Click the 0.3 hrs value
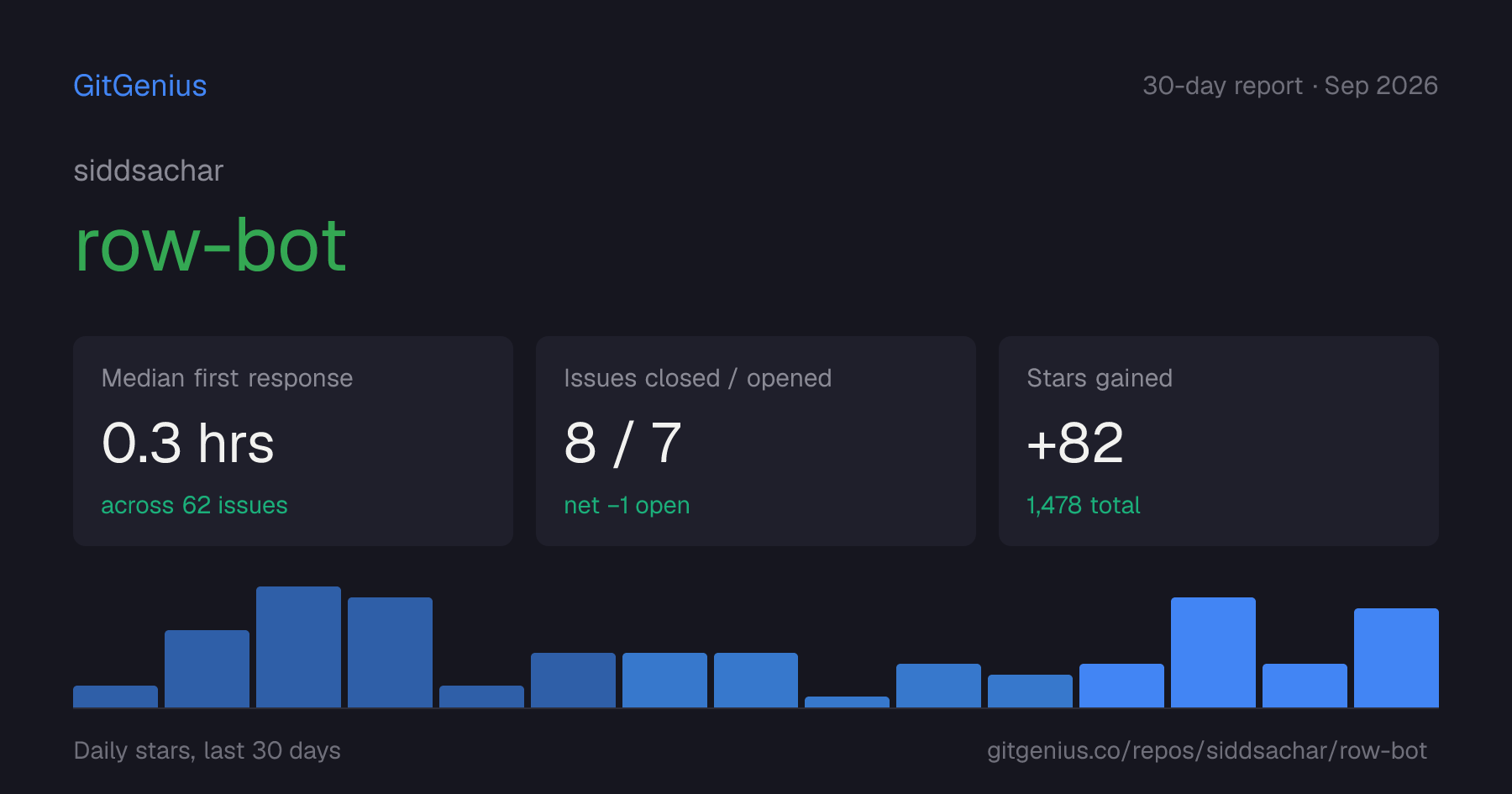Viewport: 1512px width, 794px height. pos(188,443)
